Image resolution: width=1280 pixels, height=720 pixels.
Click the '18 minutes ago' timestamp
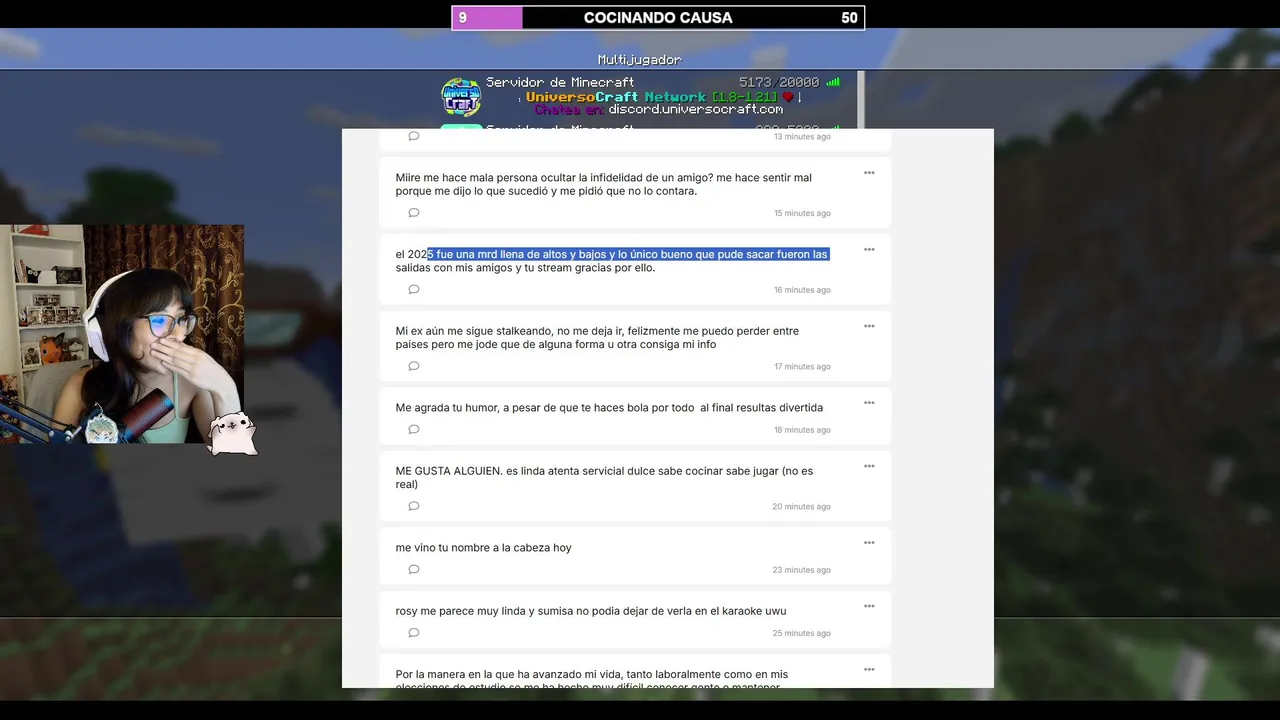(802, 430)
